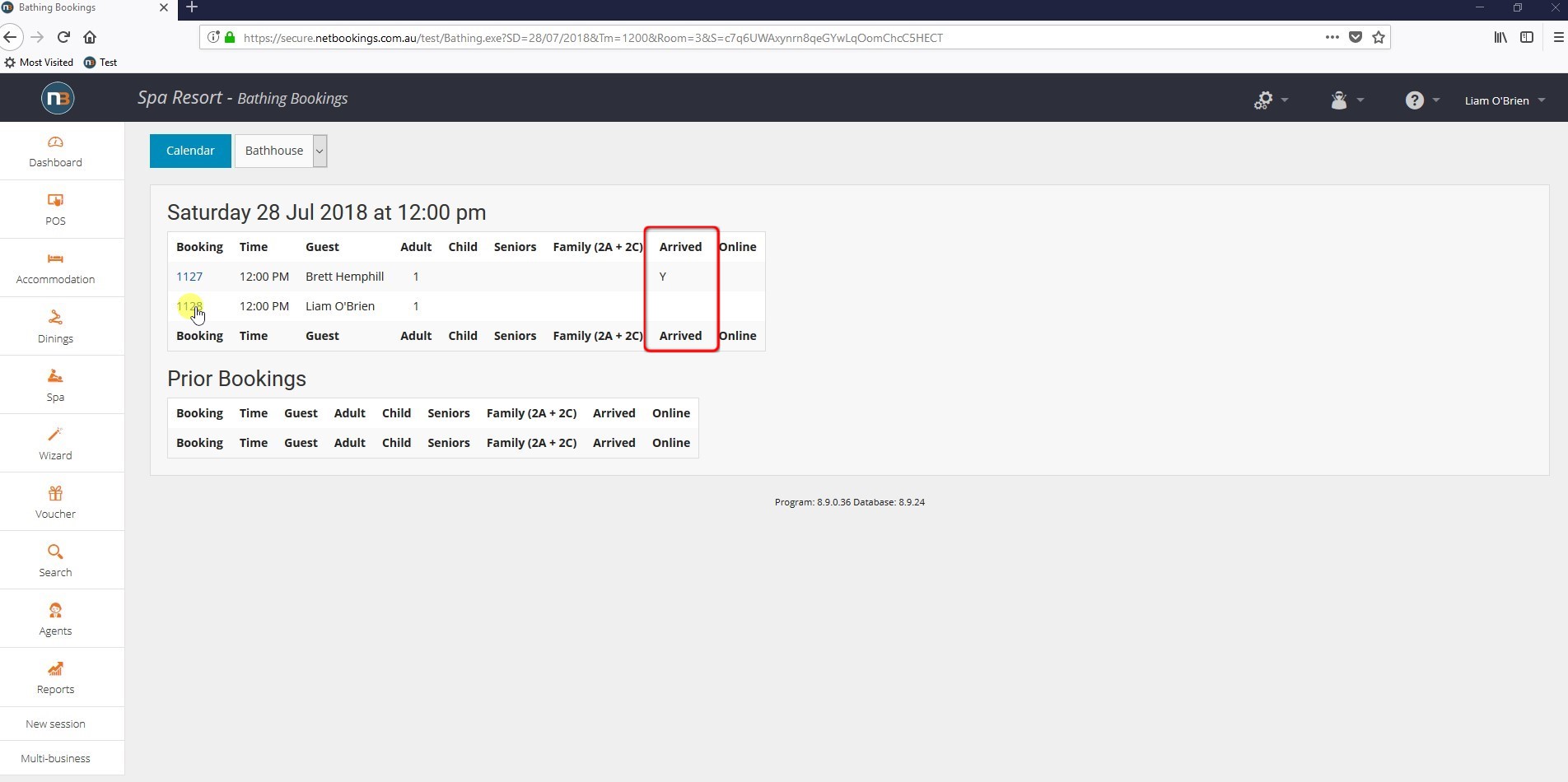The width and height of the screenshot is (1568, 782).
Task: Open the settings gears menu
Action: point(1271,100)
